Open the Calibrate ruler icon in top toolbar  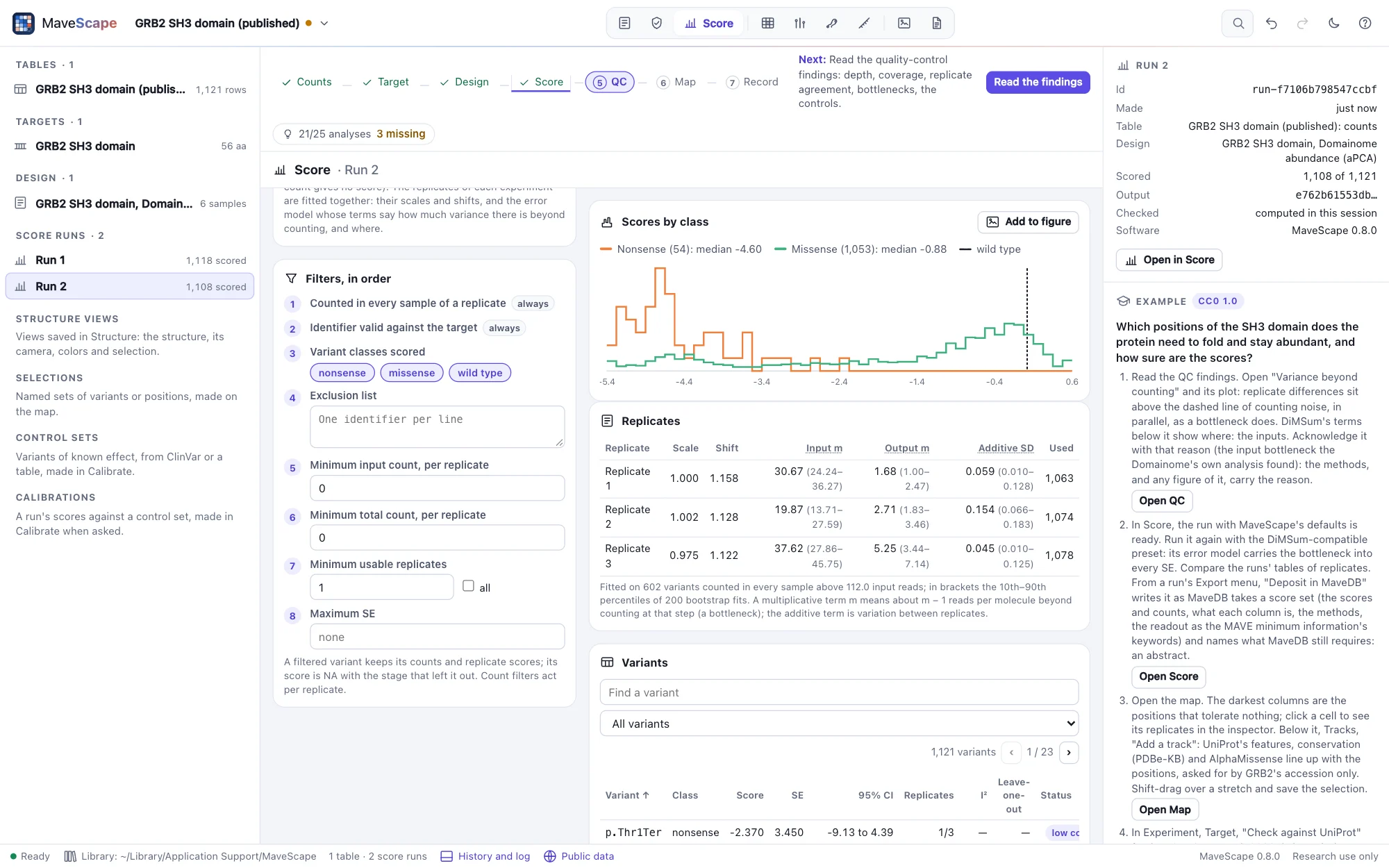[x=864, y=23]
